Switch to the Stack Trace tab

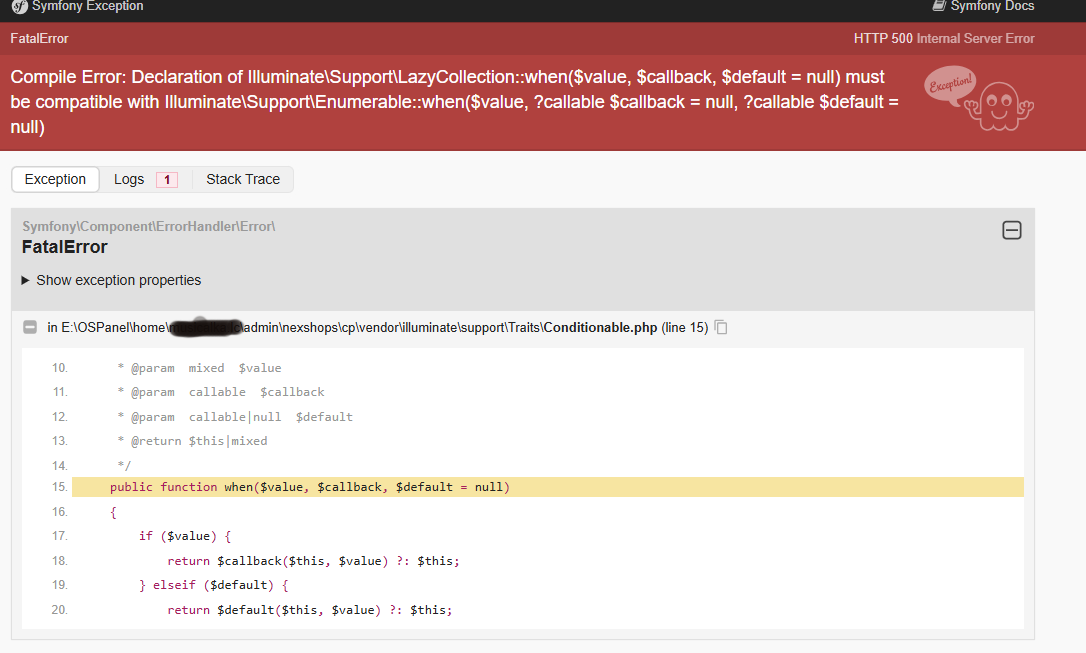click(243, 179)
